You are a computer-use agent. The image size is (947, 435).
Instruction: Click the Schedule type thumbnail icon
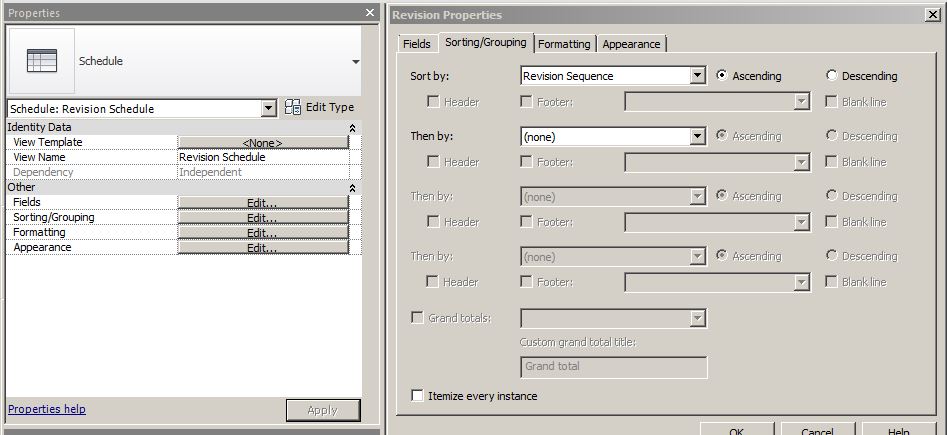[42, 61]
